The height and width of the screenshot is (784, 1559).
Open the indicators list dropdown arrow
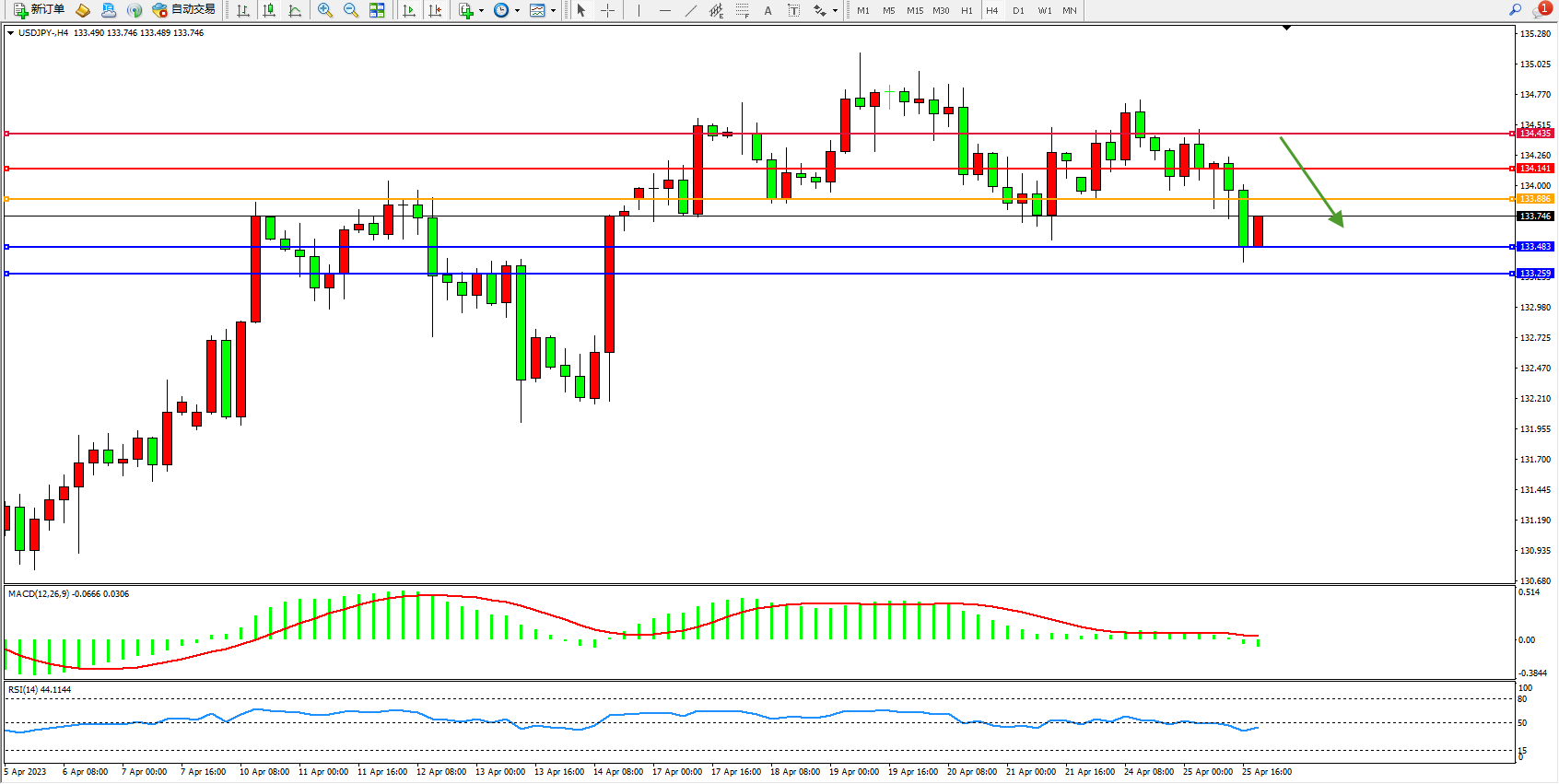tap(481, 11)
